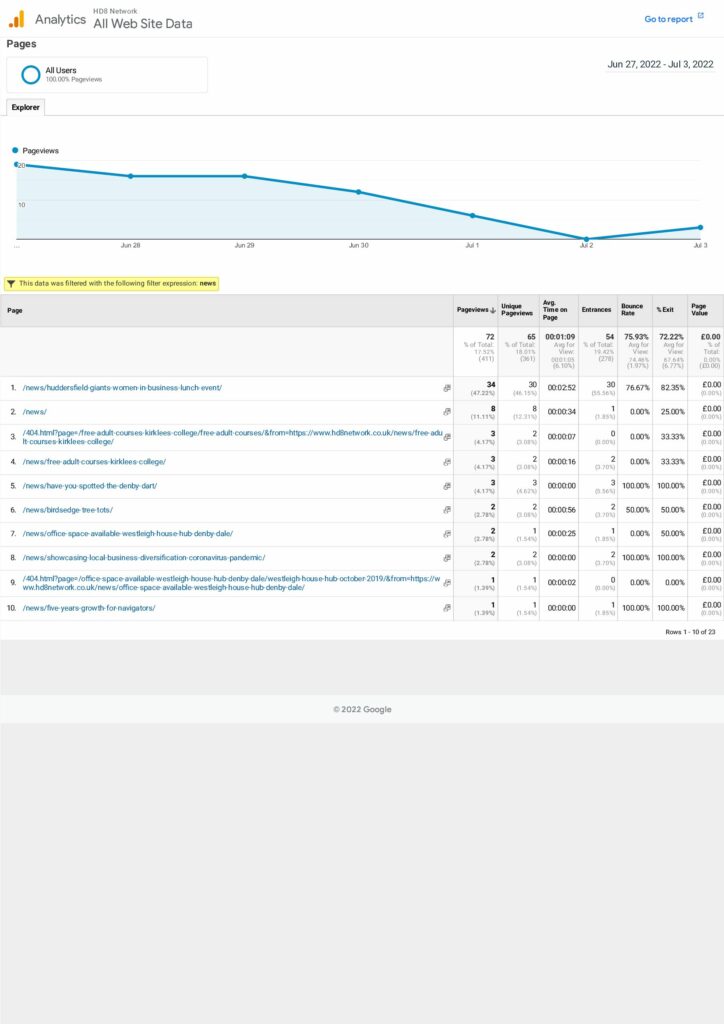Click the Jun 30 data point on chart
The width and height of the screenshot is (724, 1024).
(358, 191)
